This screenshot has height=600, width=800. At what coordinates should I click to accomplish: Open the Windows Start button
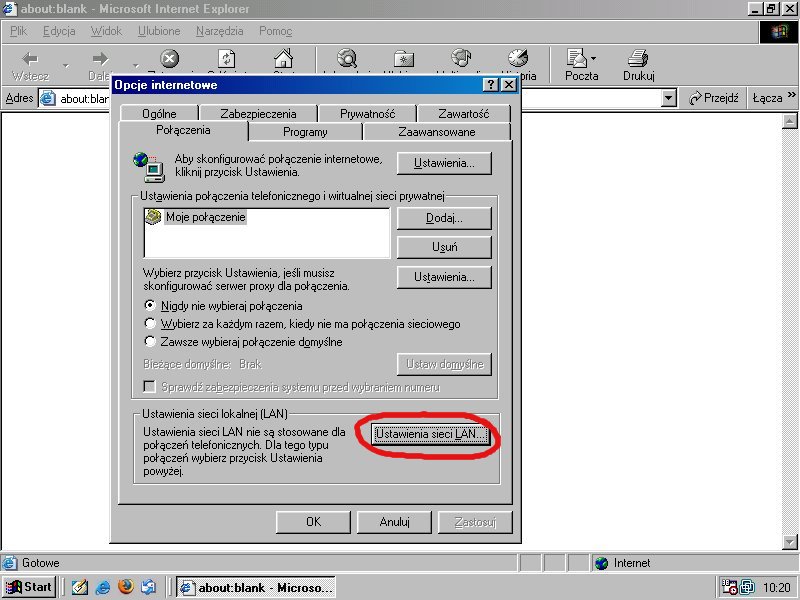pyautogui.click(x=29, y=587)
